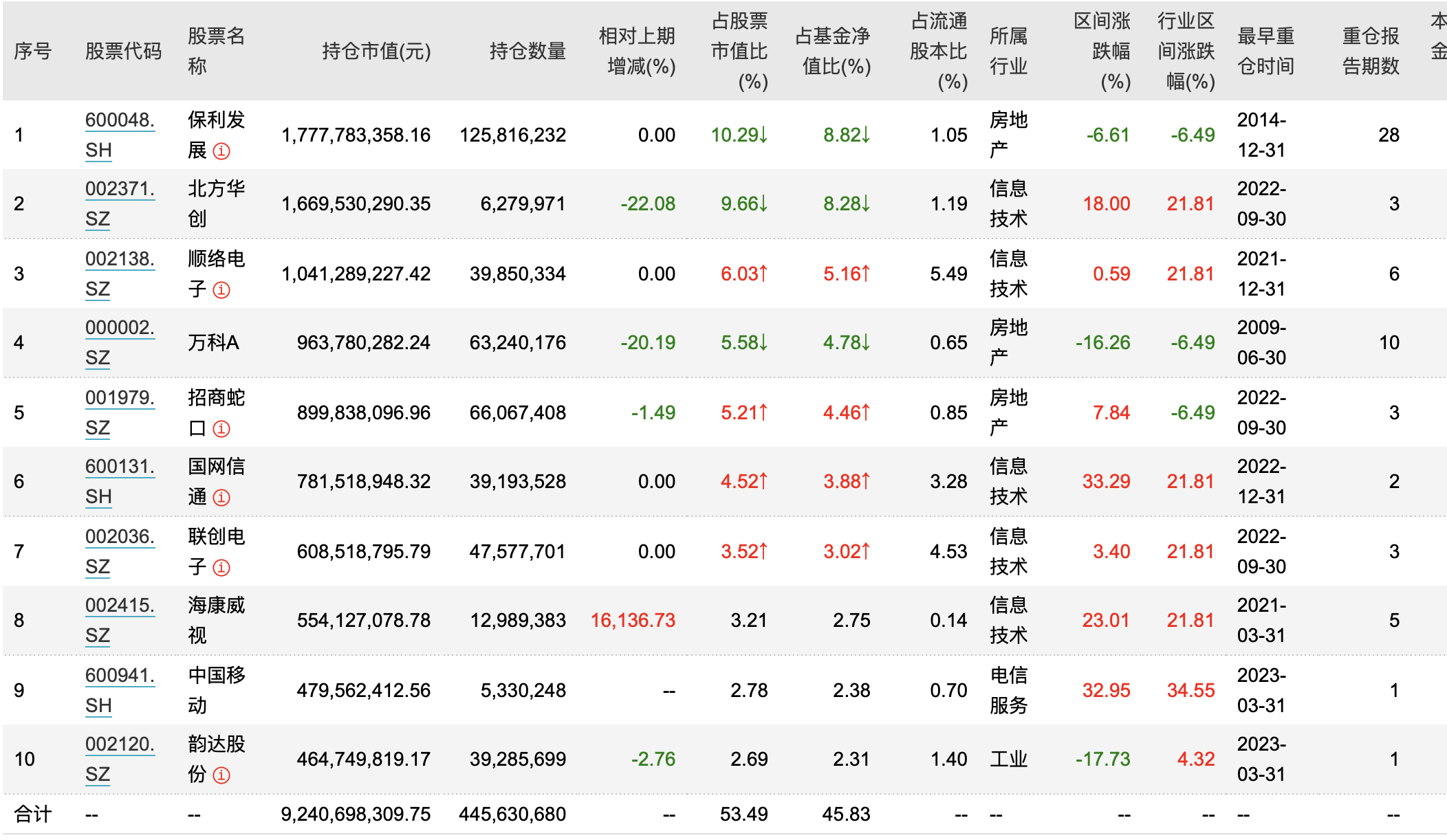This screenshot has width=1447, height=840.
Task: Click industry change value 34.55
Action: pos(1191,690)
